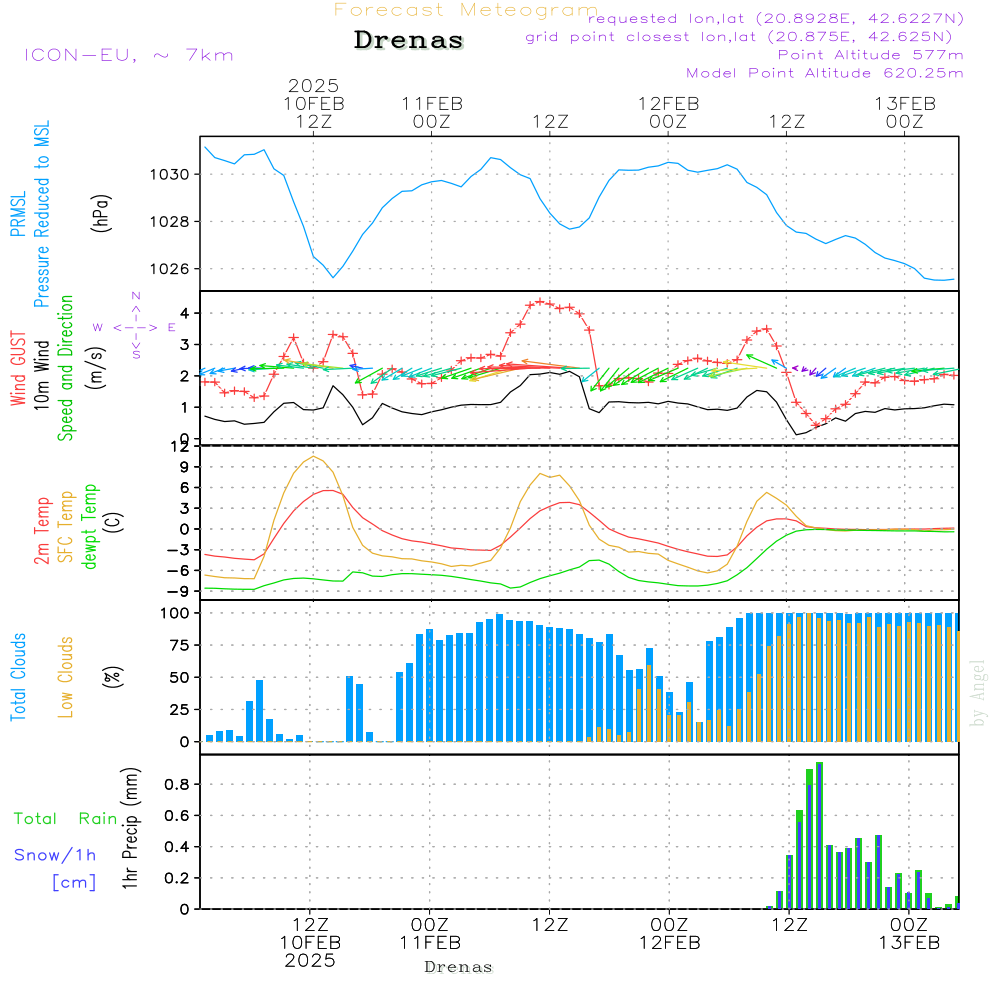Image resolution: width=1000 pixels, height=1000 pixels.
Task: Click the requested lon,lat coordinates text
Action: pos(775,19)
